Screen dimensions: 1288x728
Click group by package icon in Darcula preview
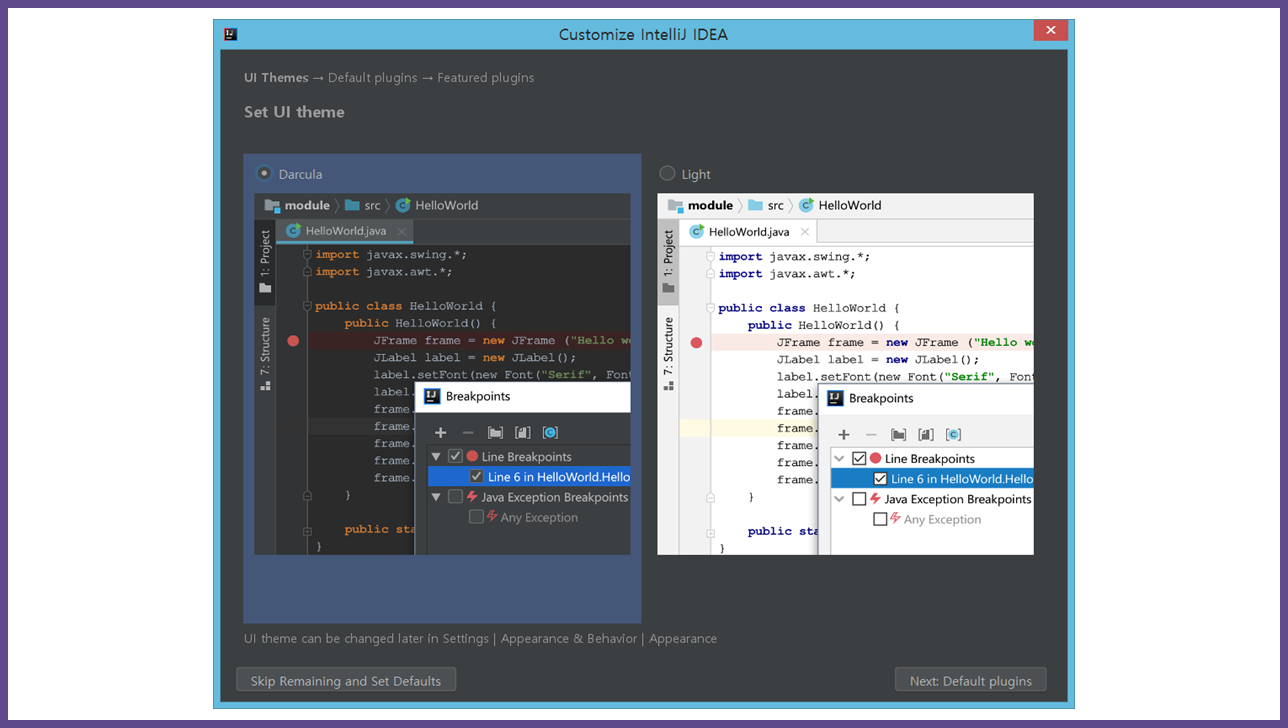coord(495,432)
